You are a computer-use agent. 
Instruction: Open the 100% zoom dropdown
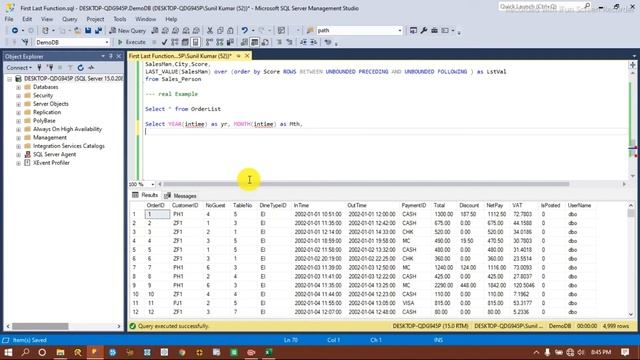[x=152, y=184]
